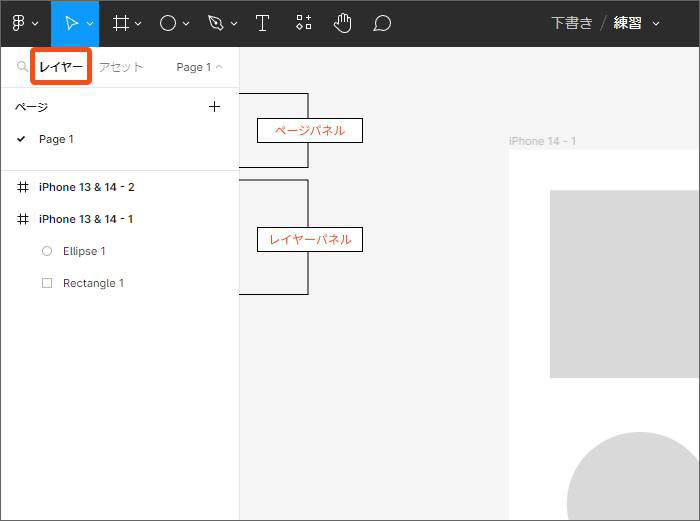Select the iPhone 13 & 14 - 2 frame layer

86,187
